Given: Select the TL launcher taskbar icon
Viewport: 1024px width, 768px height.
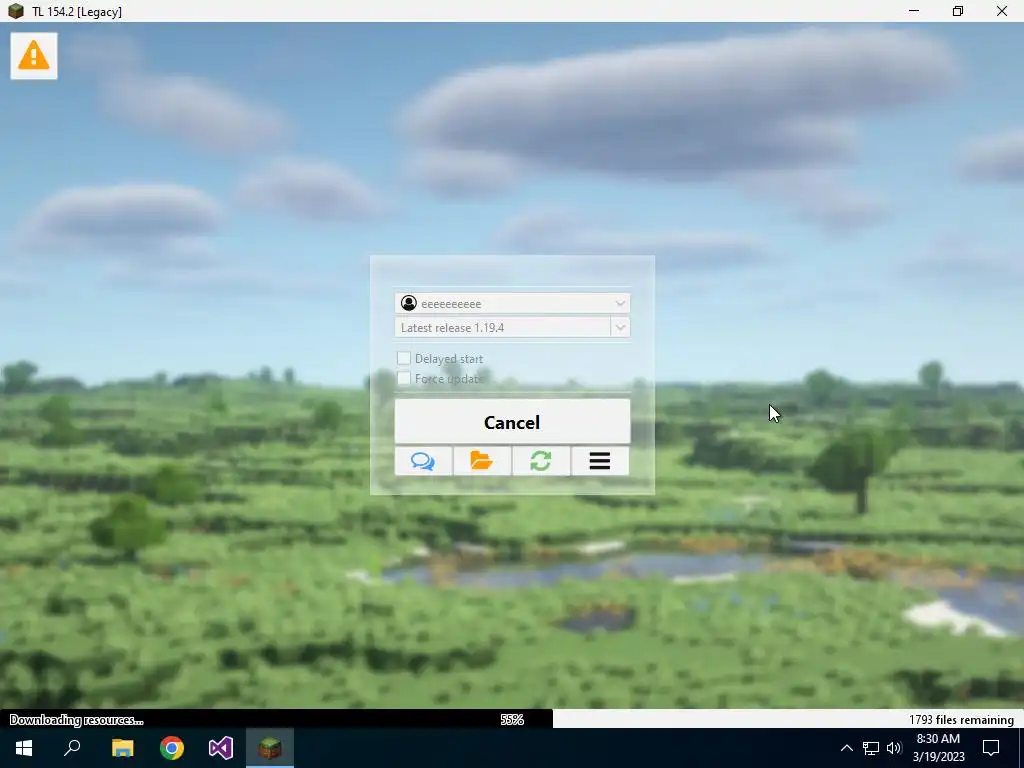Looking at the screenshot, I should point(270,748).
